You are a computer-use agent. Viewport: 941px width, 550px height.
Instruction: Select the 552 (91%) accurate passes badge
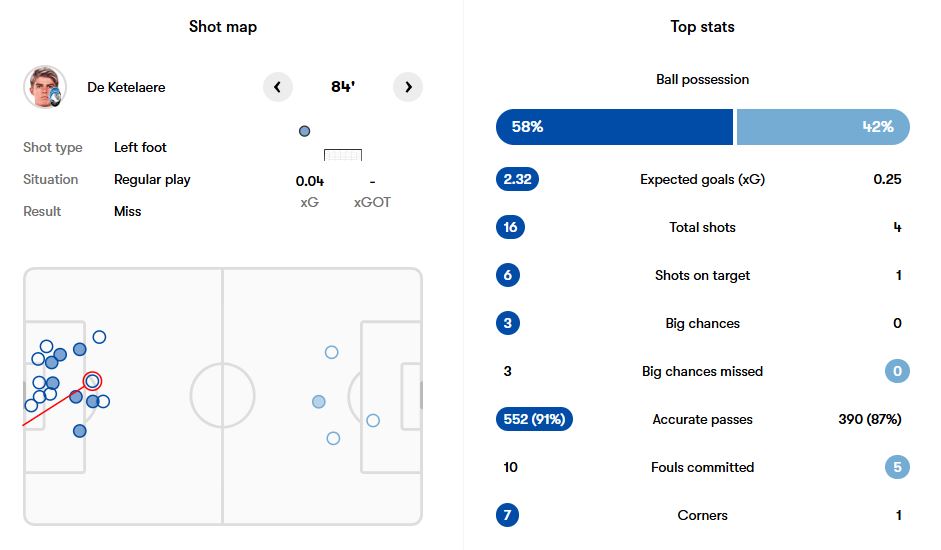535,420
